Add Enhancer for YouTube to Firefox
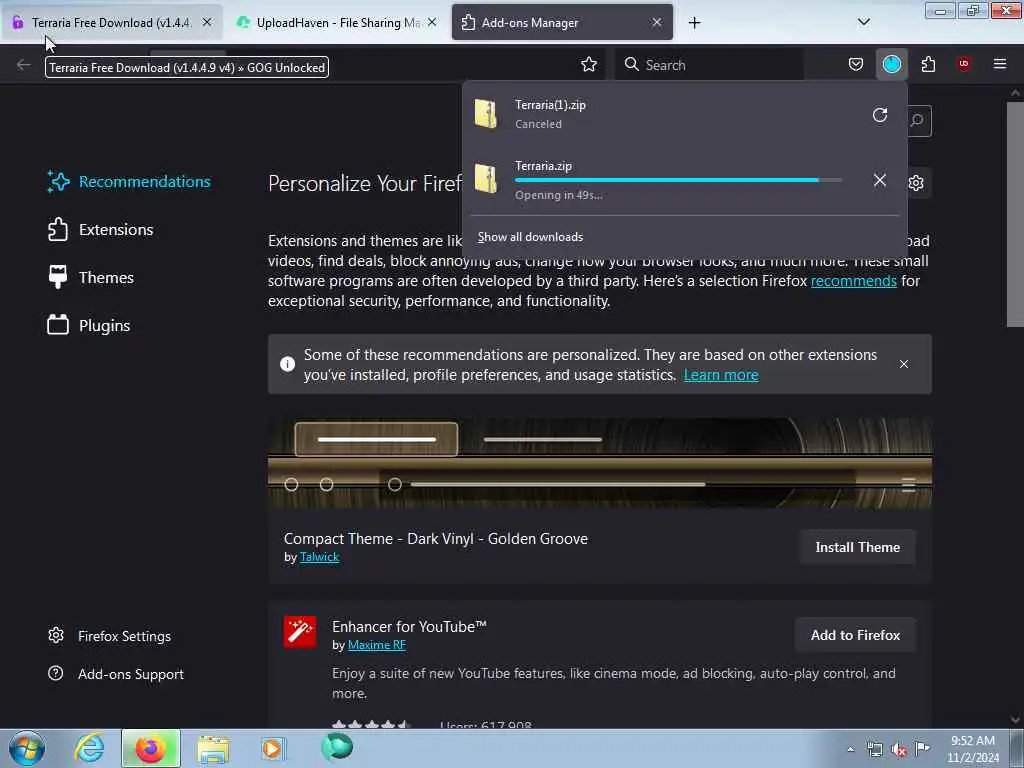This screenshot has height=768, width=1024. click(x=855, y=635)
